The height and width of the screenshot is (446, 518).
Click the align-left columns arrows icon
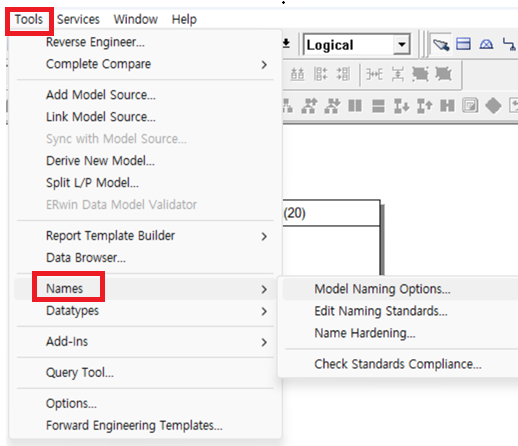tap(320, 74)
